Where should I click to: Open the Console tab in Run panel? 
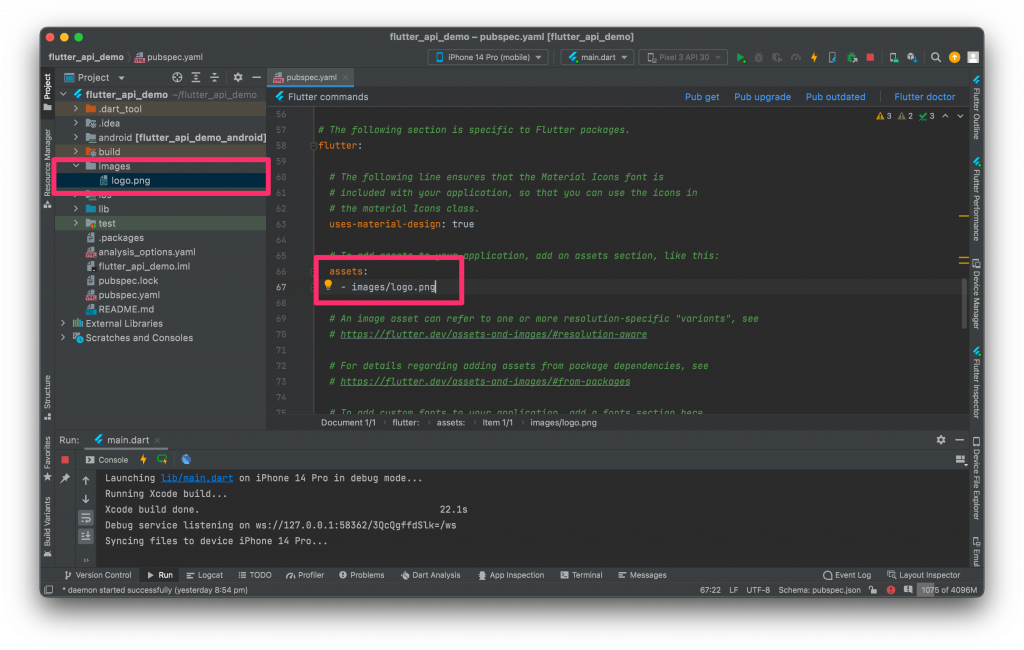[107, 460]
